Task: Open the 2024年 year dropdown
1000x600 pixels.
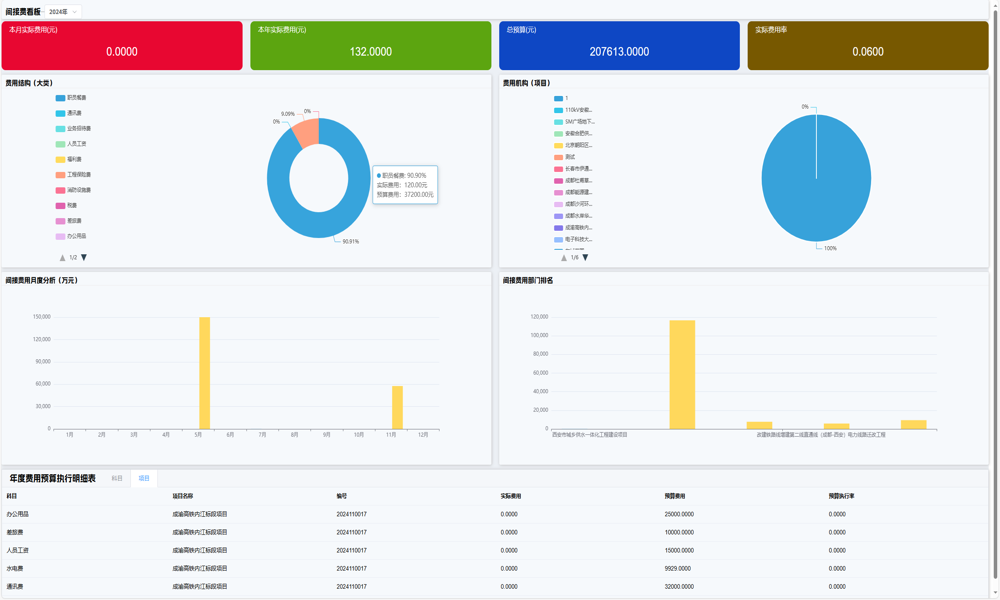Action: (x=63, y=12)
